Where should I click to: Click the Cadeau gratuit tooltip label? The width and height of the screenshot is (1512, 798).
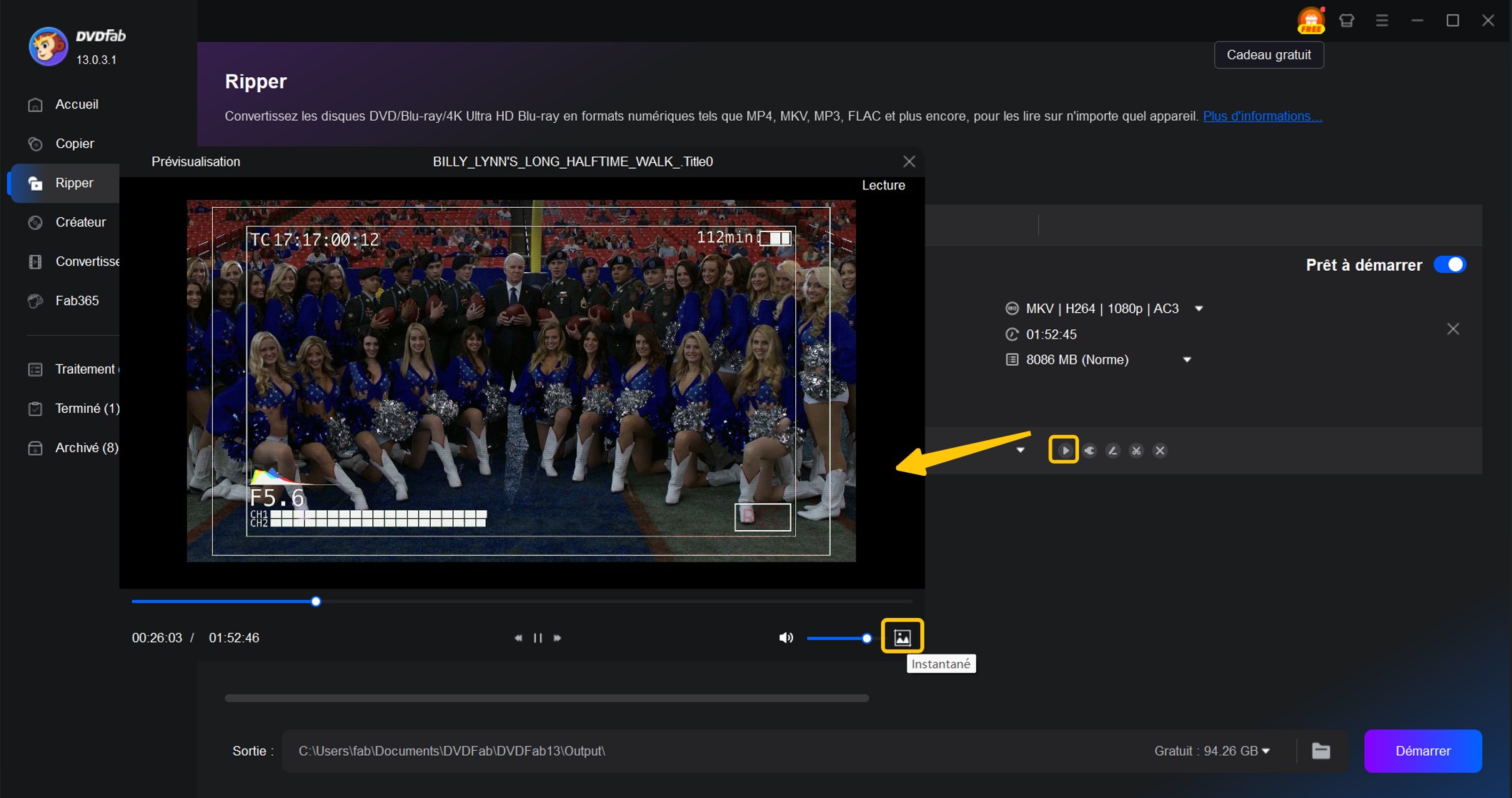pos(1269,55)
